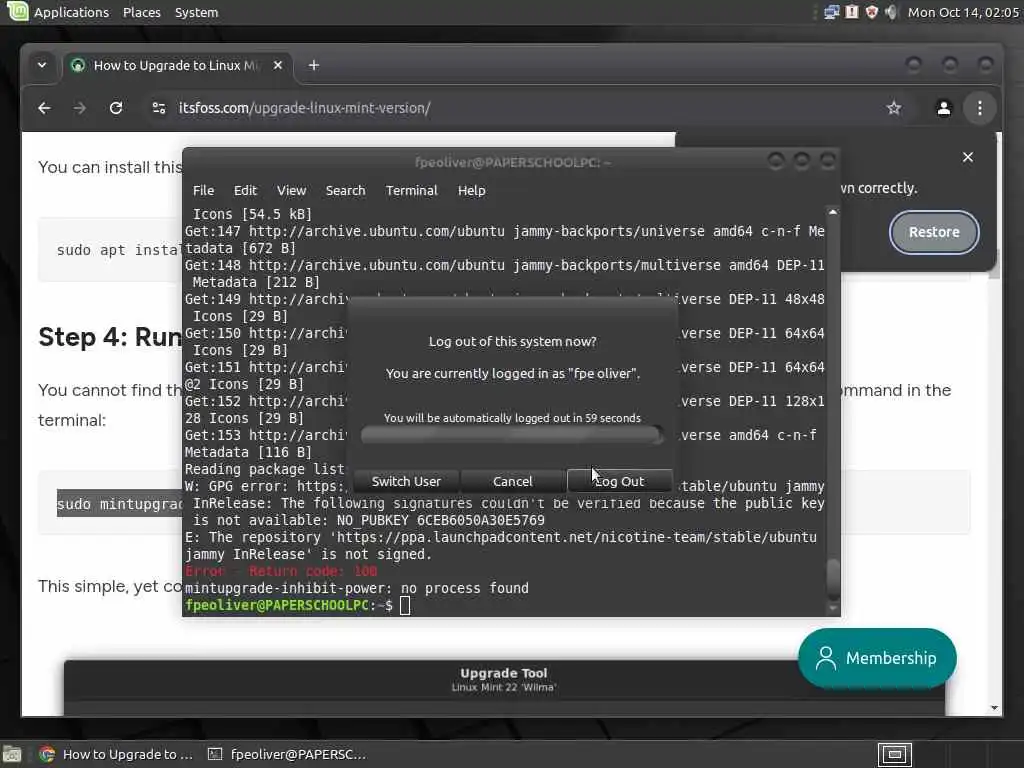Click the terminal prompt line
The image size is (1024, 768).
298,605
